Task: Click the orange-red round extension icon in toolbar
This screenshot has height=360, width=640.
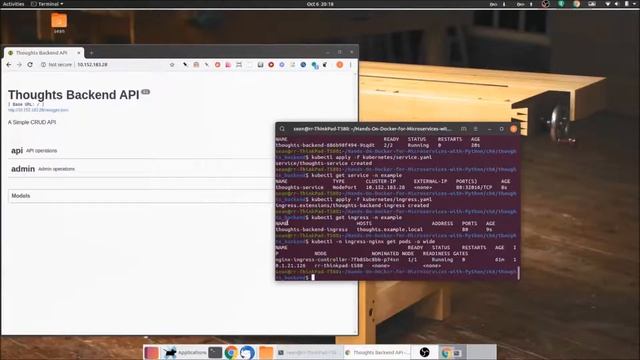Action: point(271,64)
